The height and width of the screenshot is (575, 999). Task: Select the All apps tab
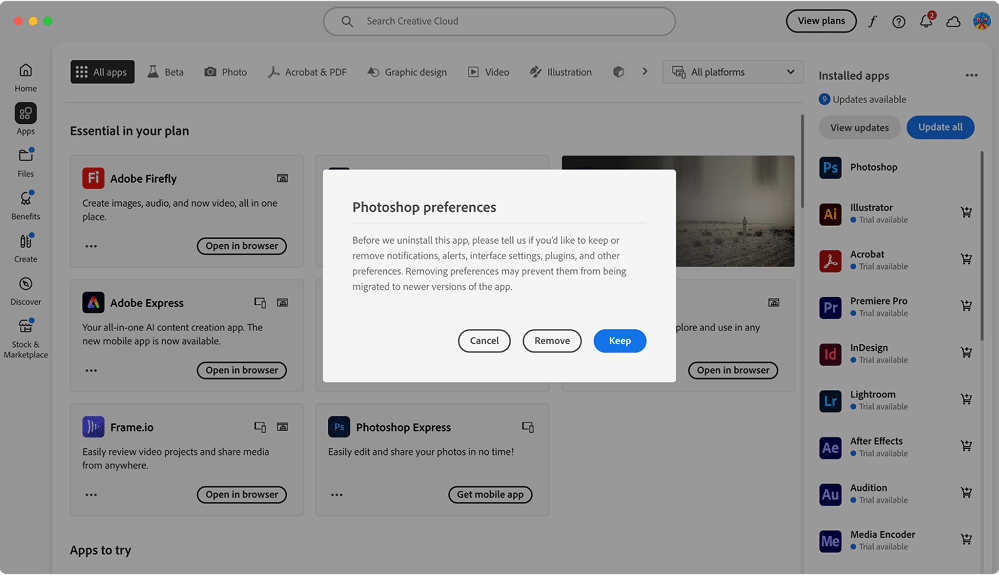[x=102, y=72]
